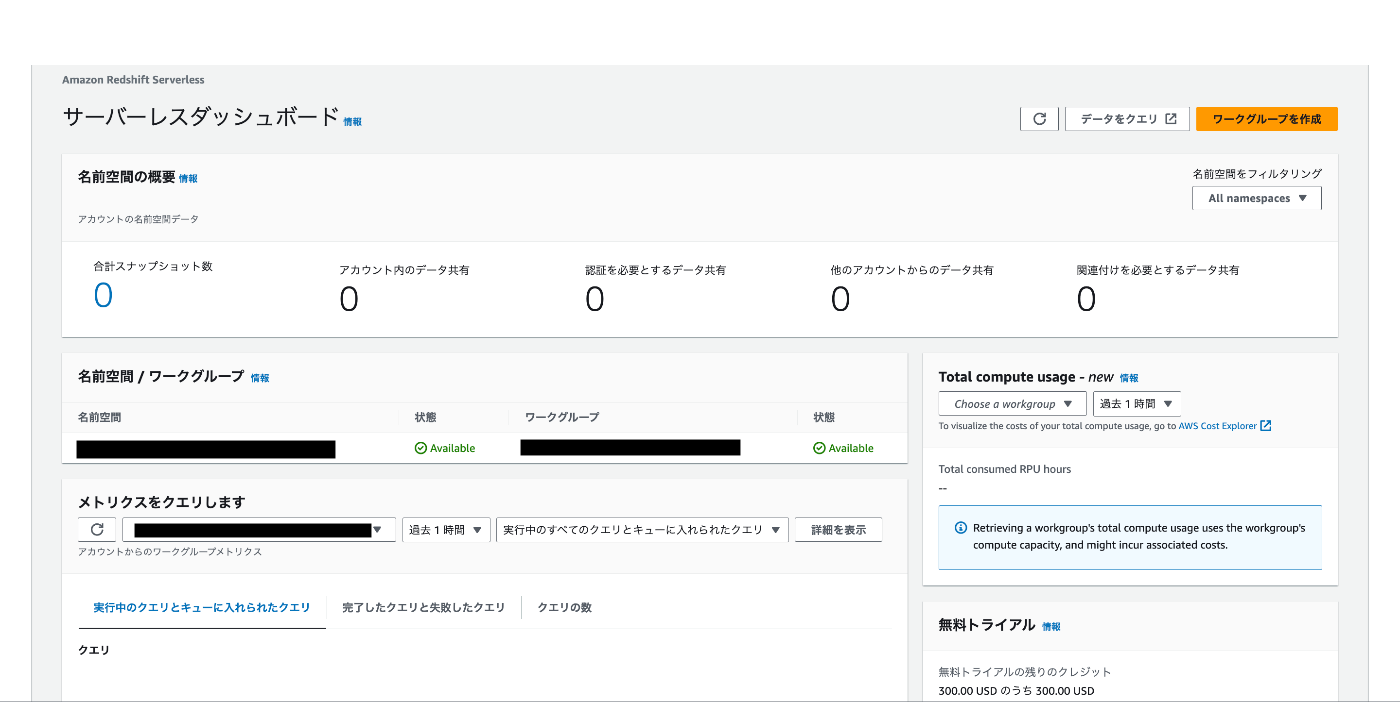The width and height of the screenshot is (1400, 702).
Task: Refresh the query metrics panel
Action: pos(97,530)
